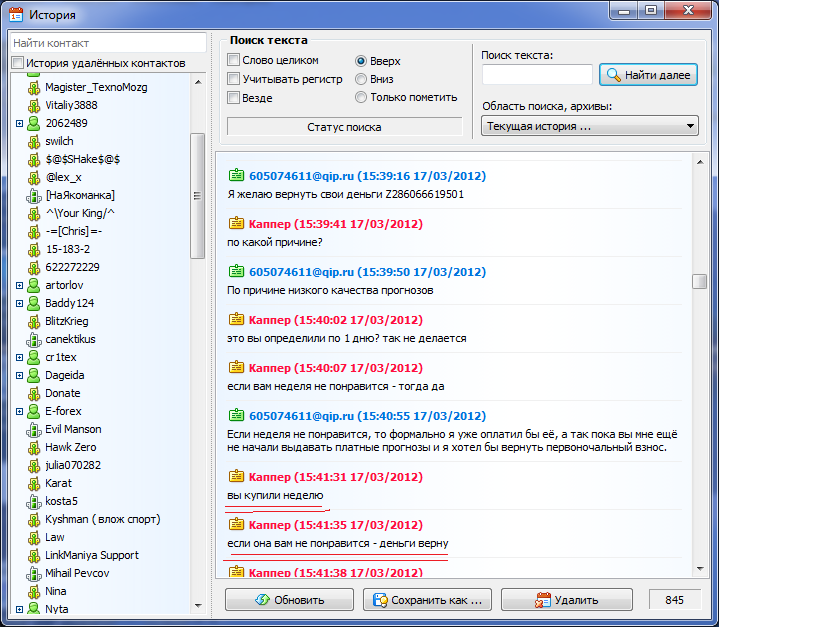Click message icon at 15:39:16 entry
The width and height of the screenshot is (819, 627).
(237, 175)
